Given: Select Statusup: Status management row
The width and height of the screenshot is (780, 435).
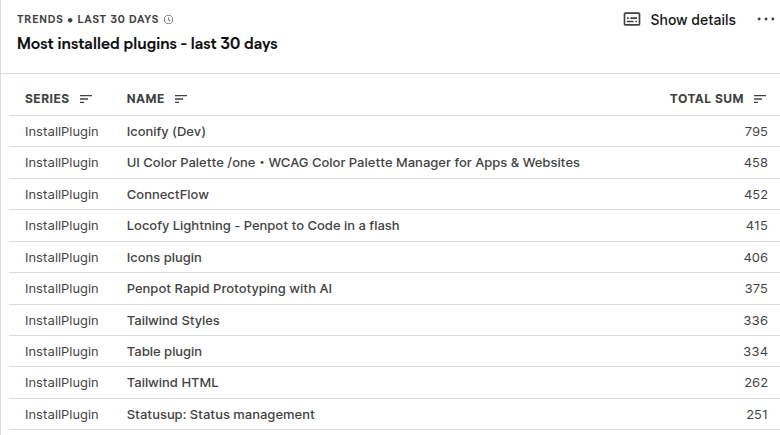Looking at the screenshot, I should [x=221, y=415].
